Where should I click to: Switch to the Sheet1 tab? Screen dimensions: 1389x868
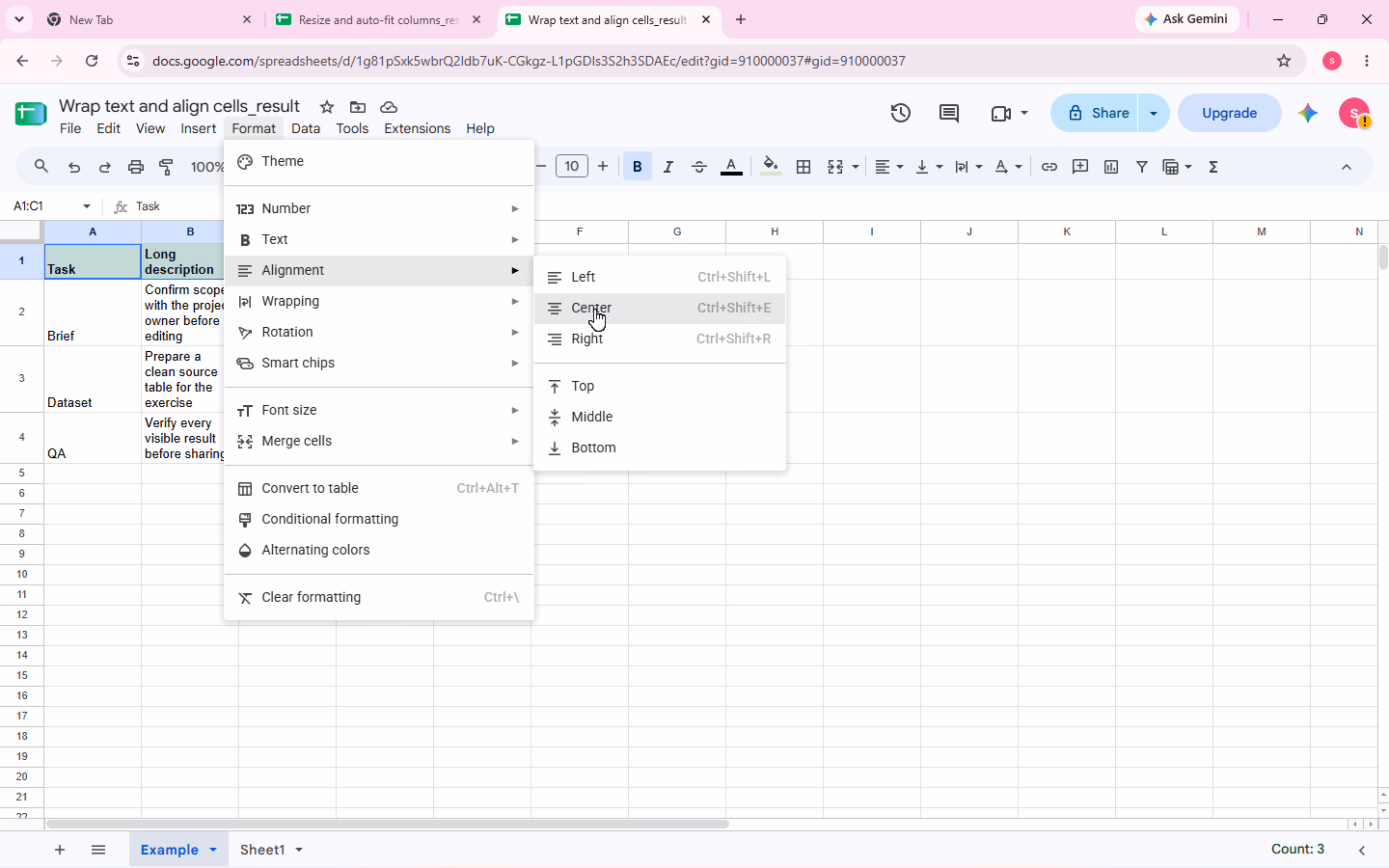[x=262, y=850]
